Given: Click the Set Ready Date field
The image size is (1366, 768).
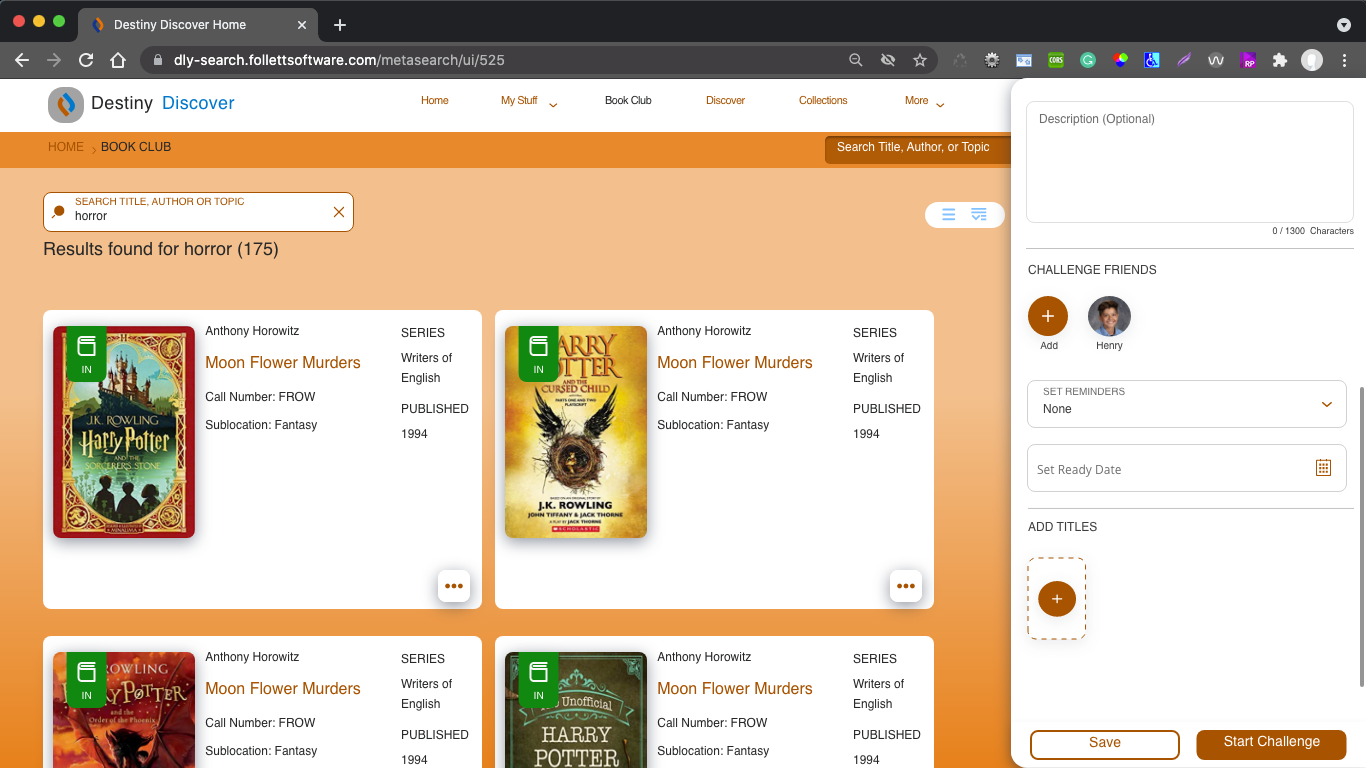Looking at the screenshot, I should (1187, 468).
